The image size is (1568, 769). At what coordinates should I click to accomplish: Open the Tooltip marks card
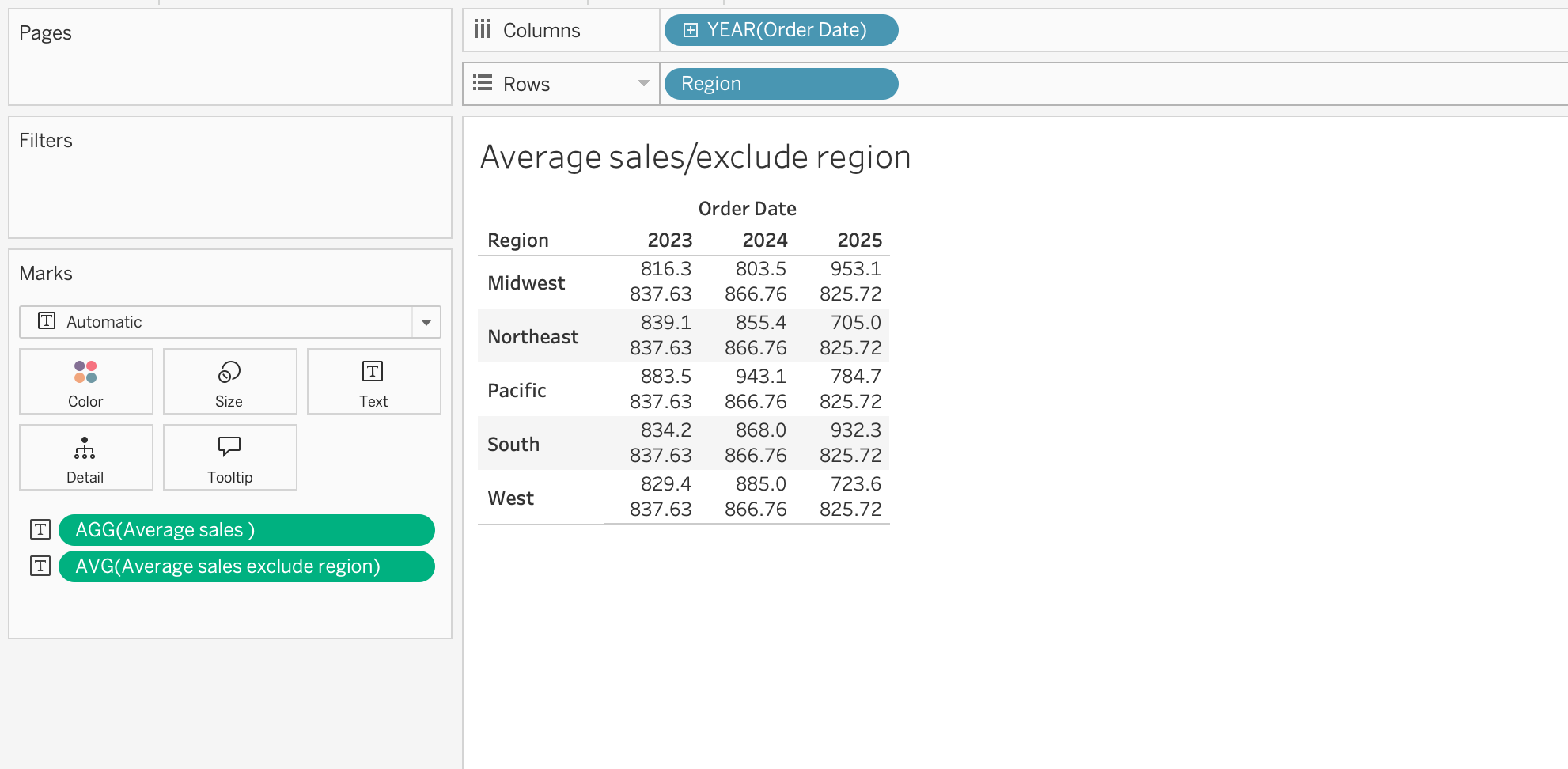click(x=229, y=447)
